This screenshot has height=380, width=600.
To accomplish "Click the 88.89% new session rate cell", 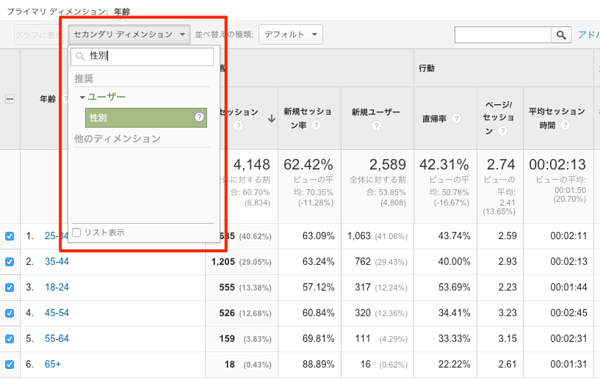I will 318,364.
